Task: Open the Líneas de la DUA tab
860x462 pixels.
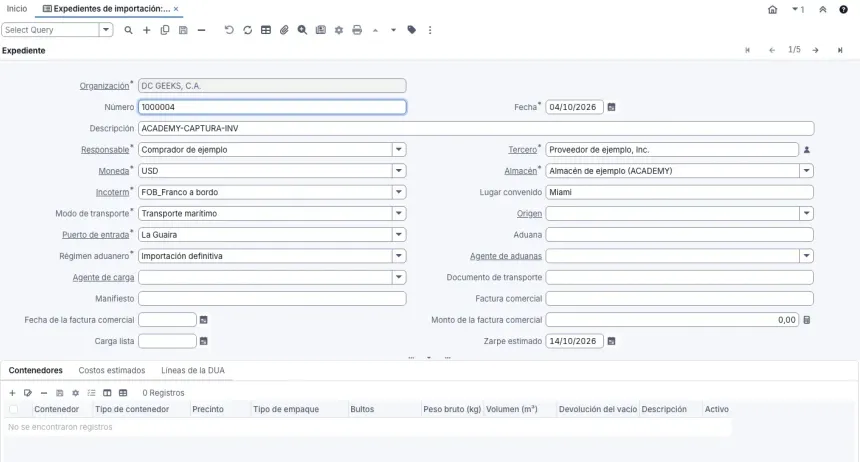Action: pos(193,370)
